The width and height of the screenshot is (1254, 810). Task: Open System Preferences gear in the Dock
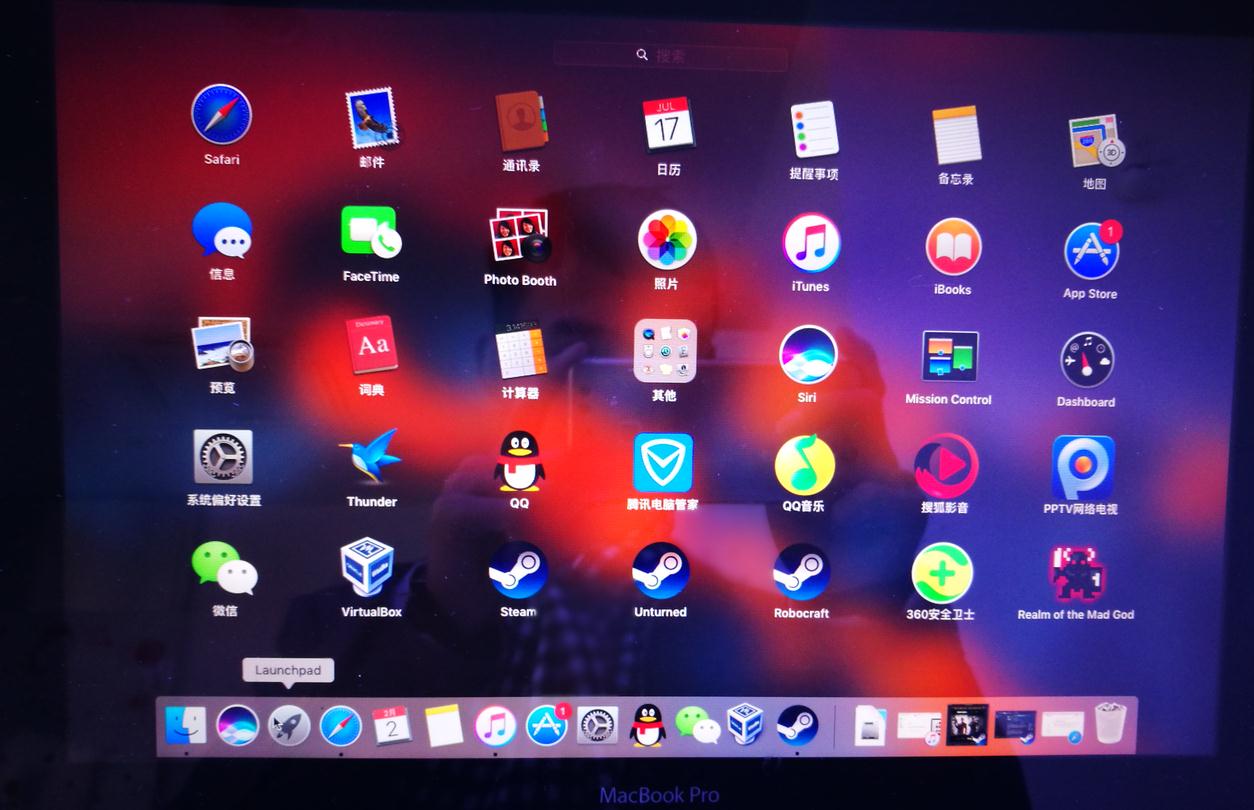598,726
